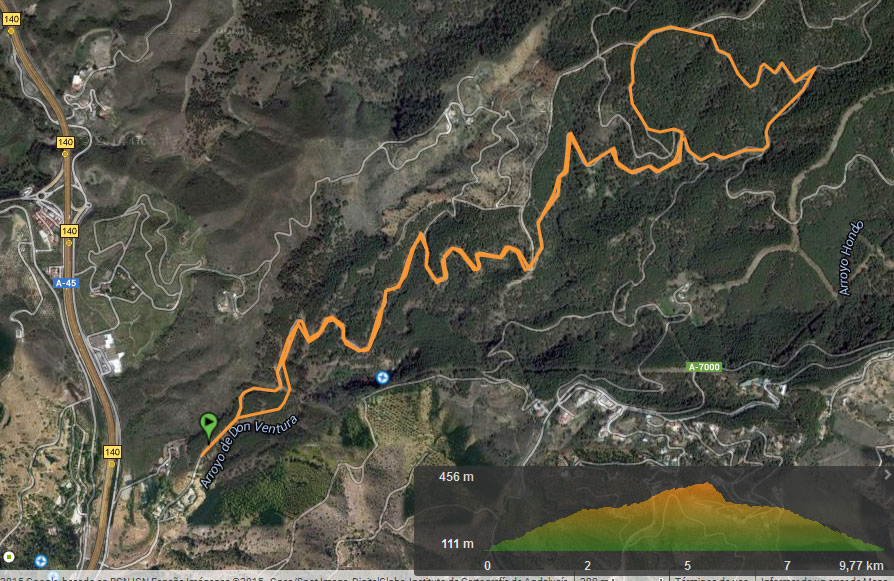
Task: Click the Arroyo de Don Ventura label
Action: coord(249,451)
